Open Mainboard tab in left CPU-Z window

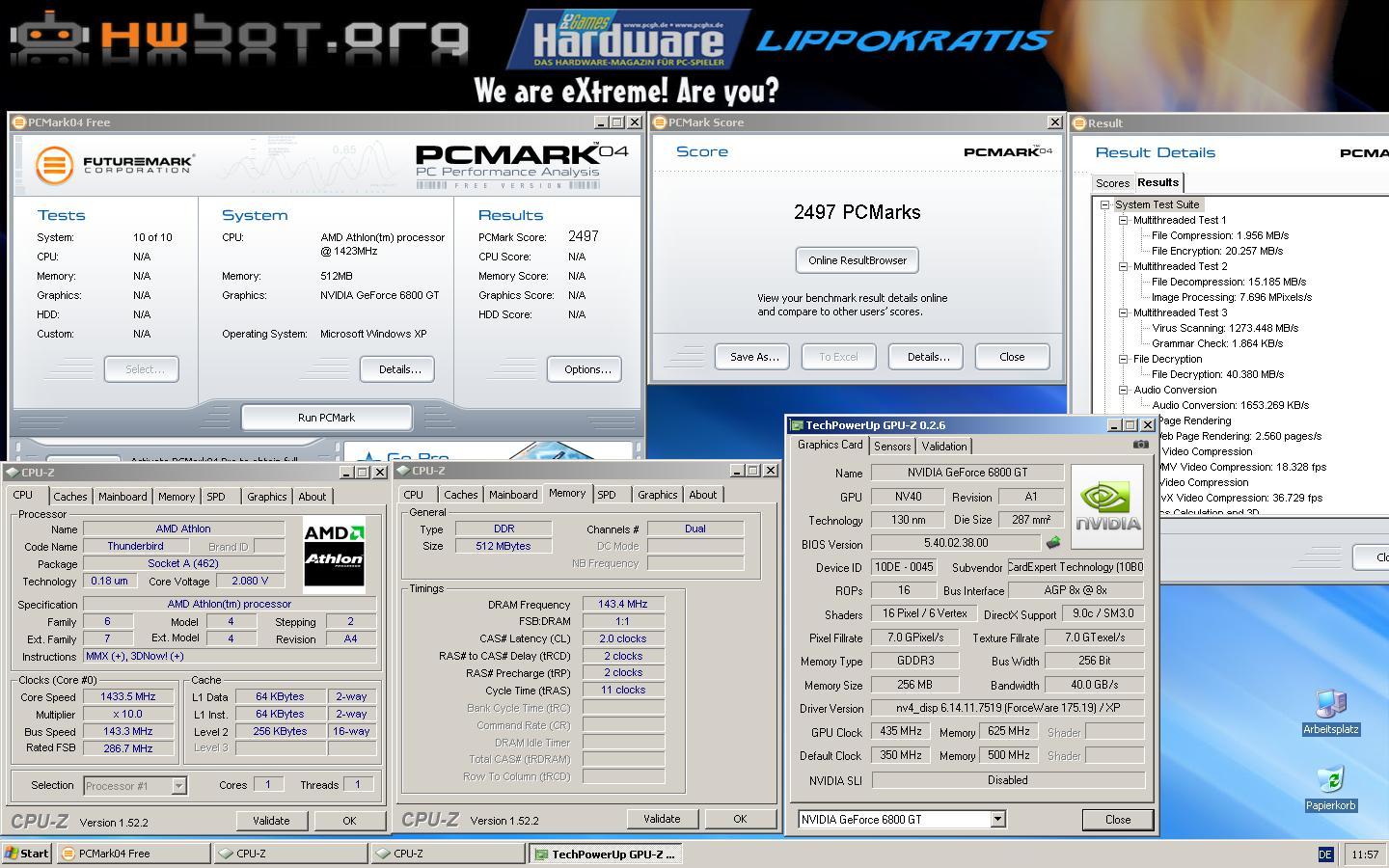coord(123,497)
